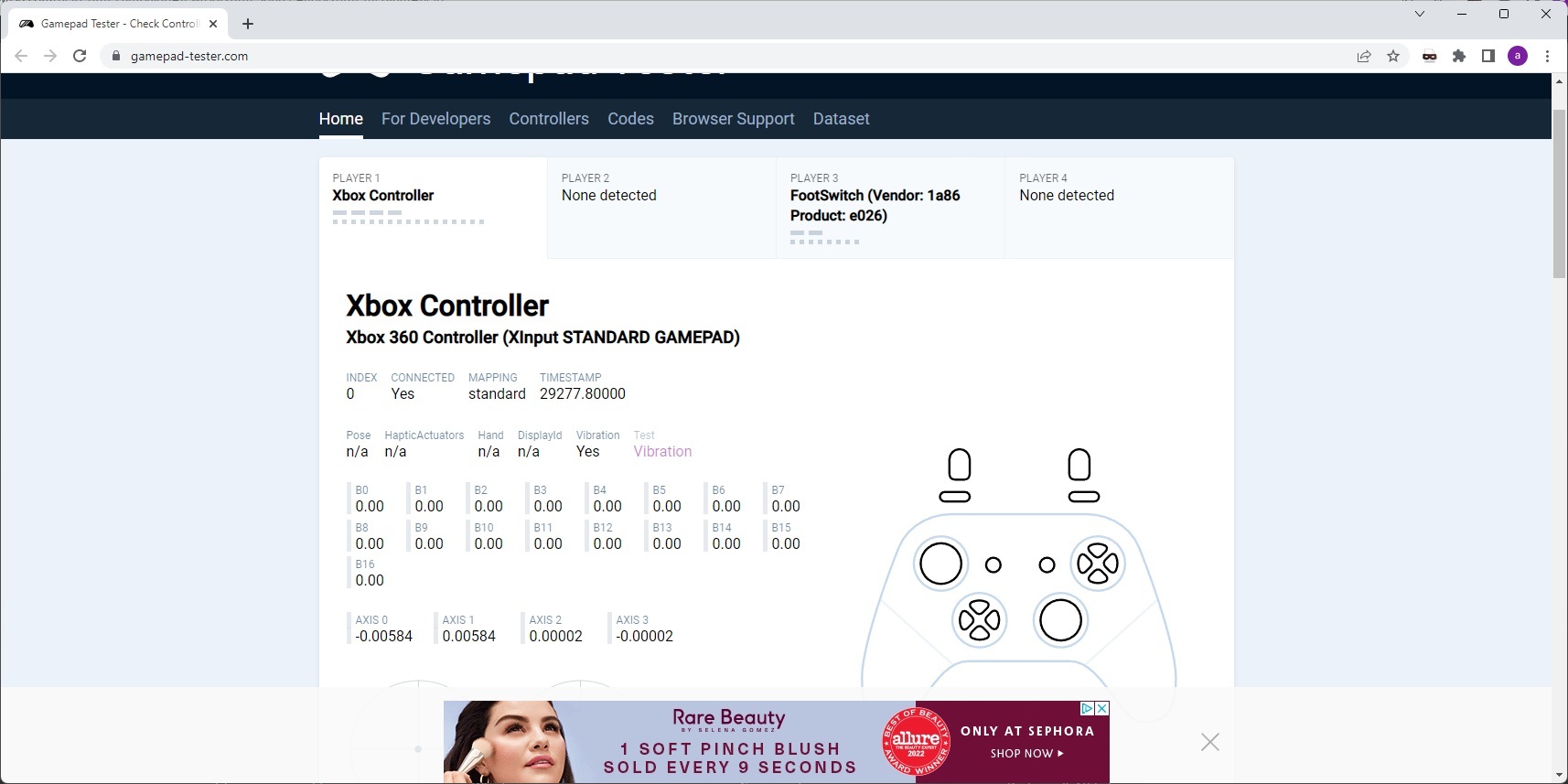Click the AdChoices icon on ad
This screenshot has height=784, width=1568.
pos(1088,708)
